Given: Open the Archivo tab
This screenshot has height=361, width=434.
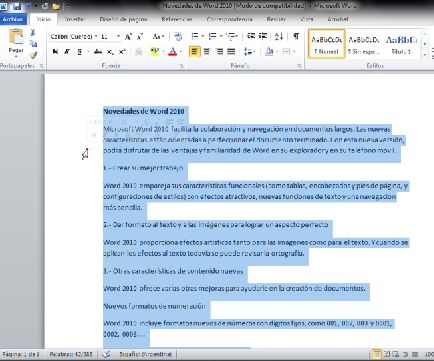Looking at the screenshot, I should pos(13,19).
